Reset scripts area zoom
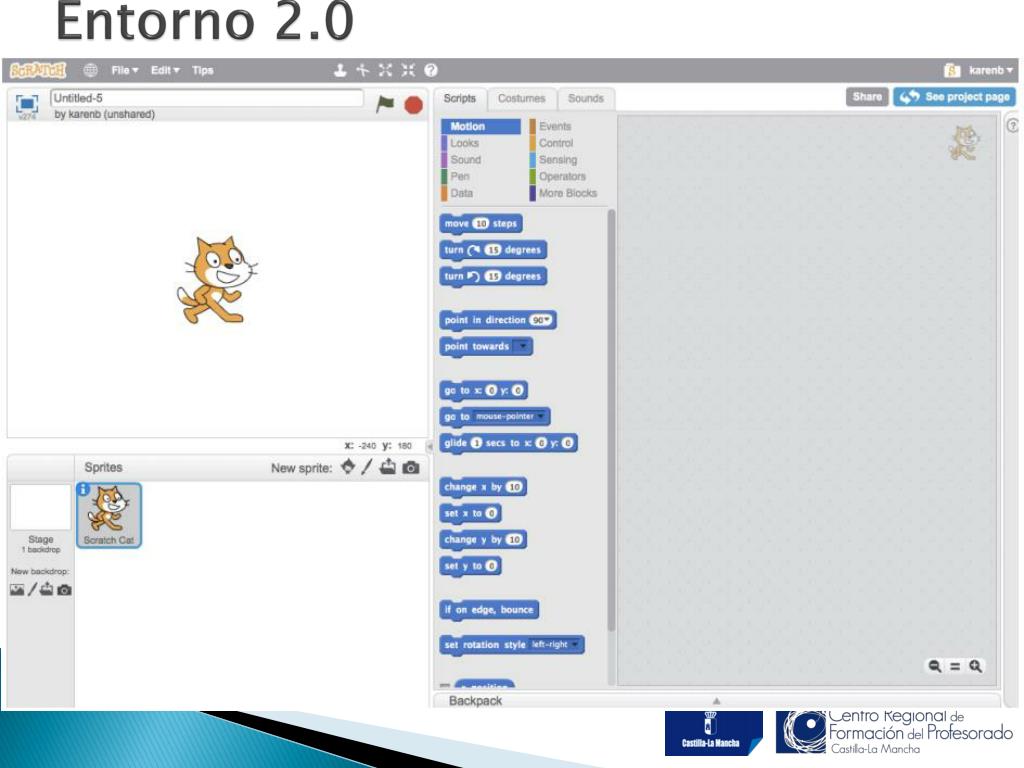1024x768 pixels. tap(955, 666)
